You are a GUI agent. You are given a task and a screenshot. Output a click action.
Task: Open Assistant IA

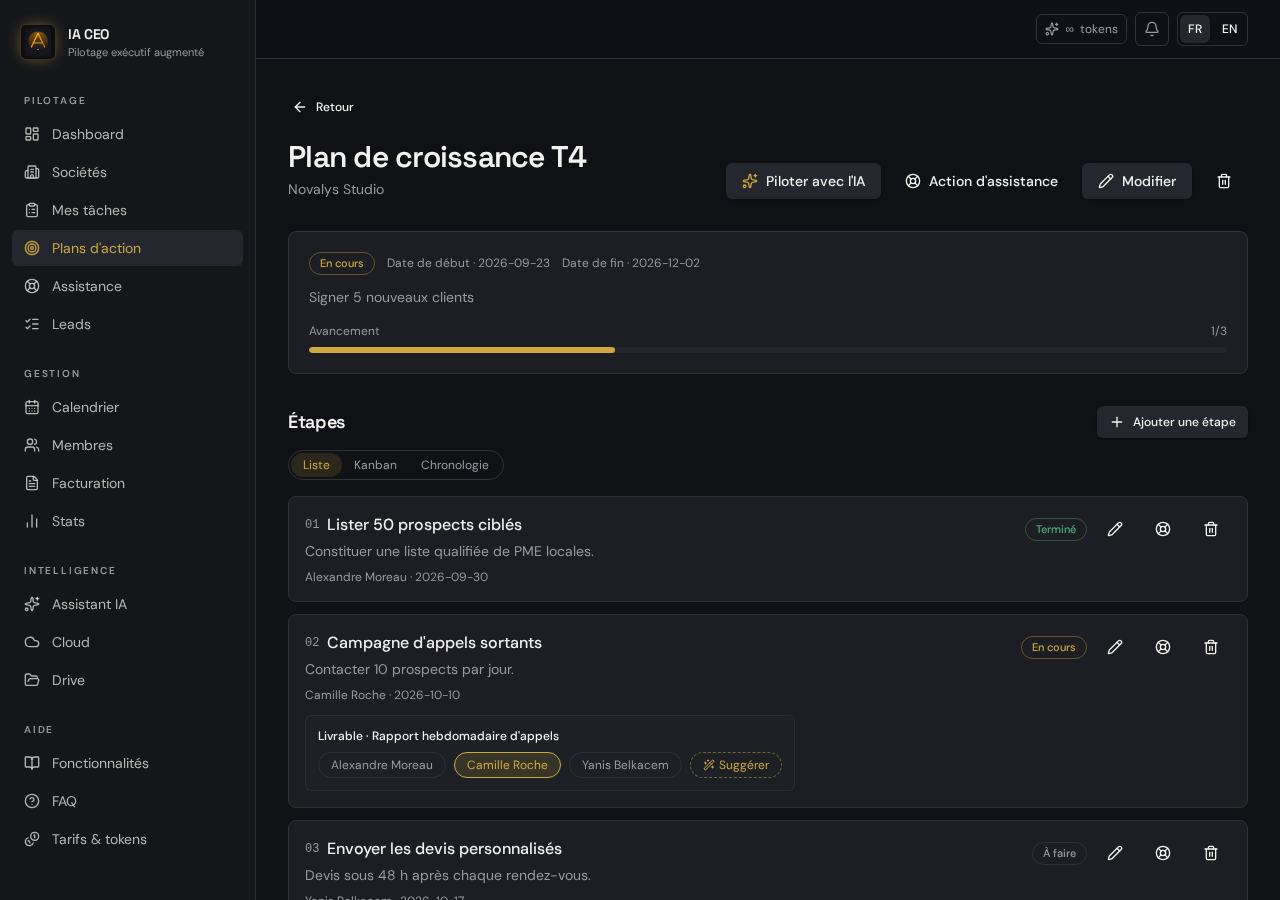(x=127, y=604)
